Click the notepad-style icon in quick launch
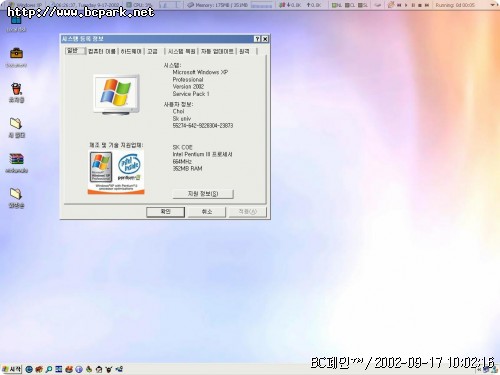Viewport: 500px width, 375px height. tap(99, 369)
